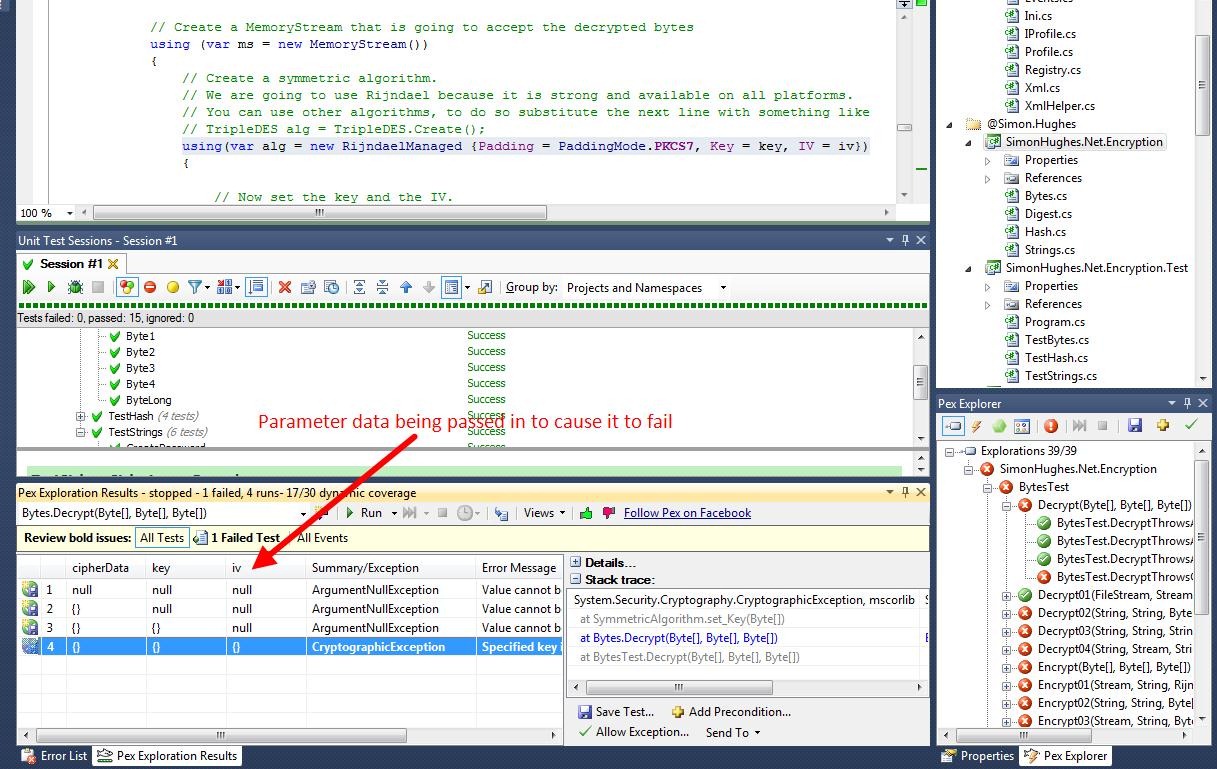Click the Debug tests bug icon
Screen dimensions: 1217x769
pyautogui.click(x=74, y=287)
